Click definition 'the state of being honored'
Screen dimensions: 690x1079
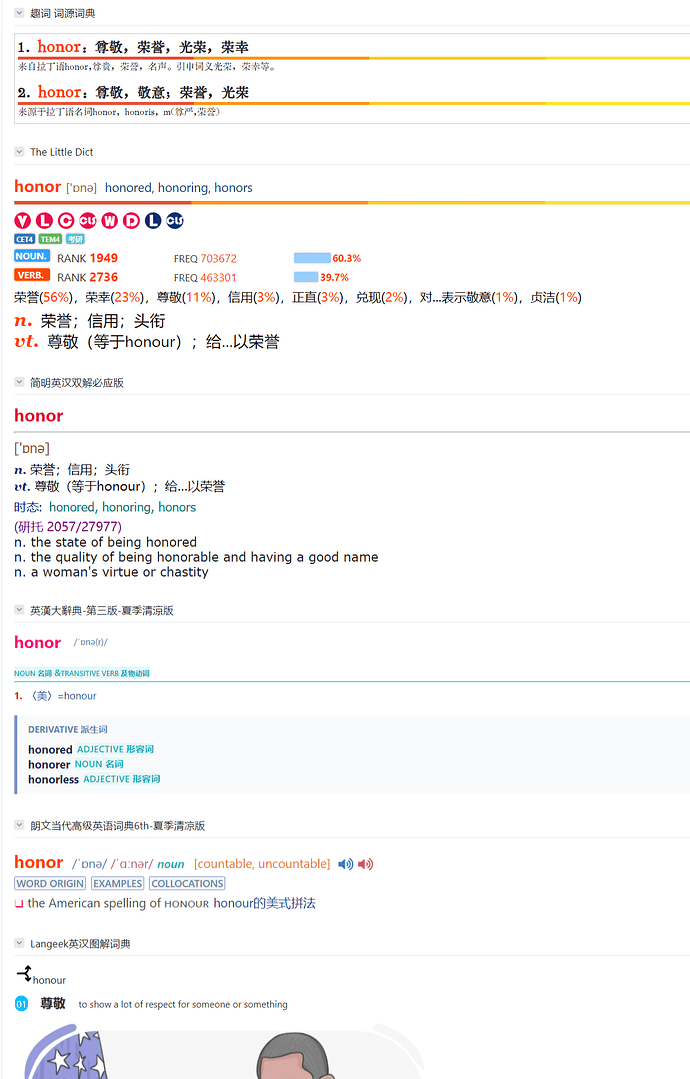point(114,542)
